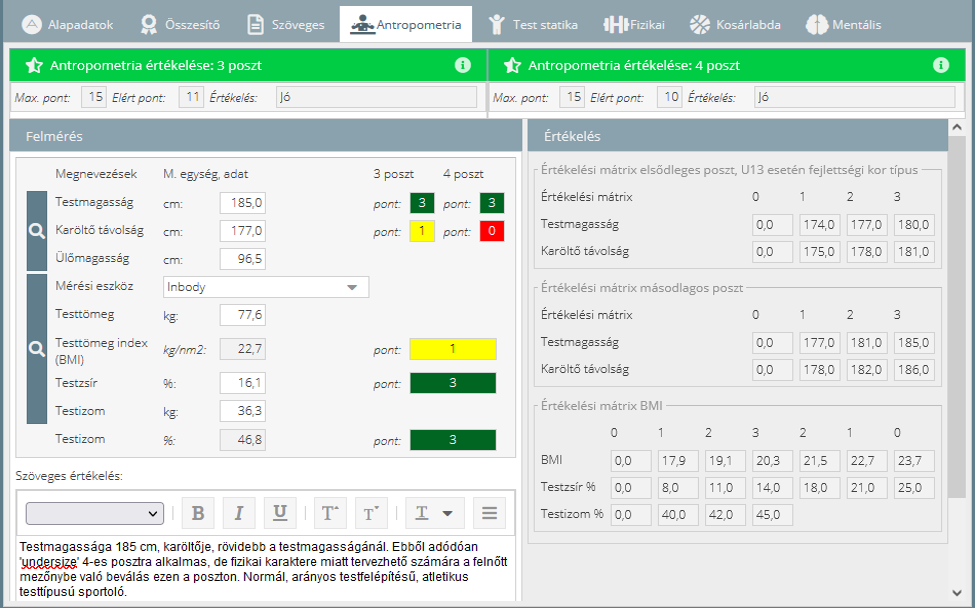Image resolution: width=975 pixels, height=608 pixels.
Task: Apply superscript formatting in the editor
Action: pyautogui.click(x=330, y=513)
